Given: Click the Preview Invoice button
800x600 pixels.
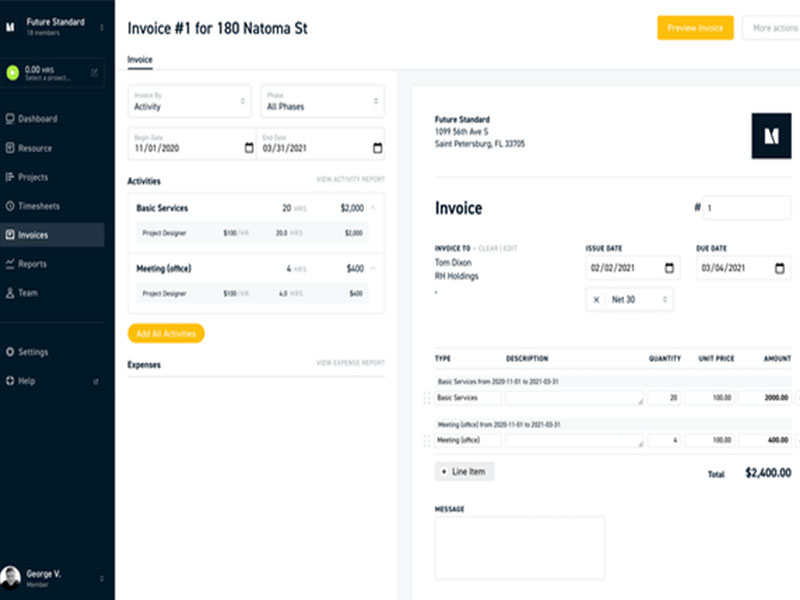Looking at the screenshot, I should pos(695,28).
